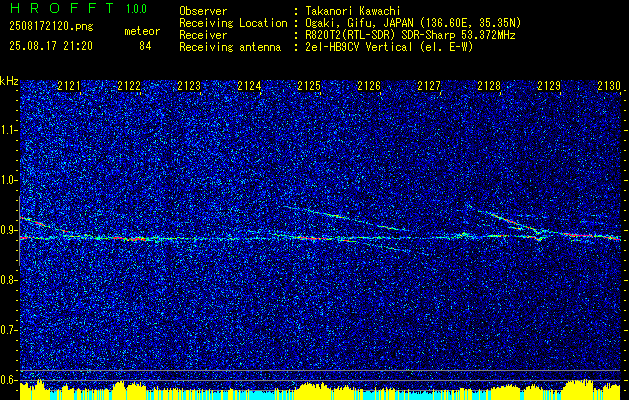This screenshot has height=400, width=629.
Task: Click the 0.8 kHz axis label
Action: 9,280
